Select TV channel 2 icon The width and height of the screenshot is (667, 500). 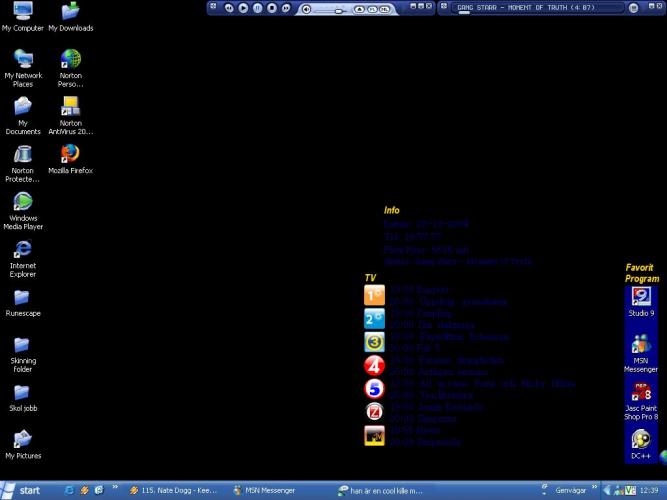tap(374, 319)
